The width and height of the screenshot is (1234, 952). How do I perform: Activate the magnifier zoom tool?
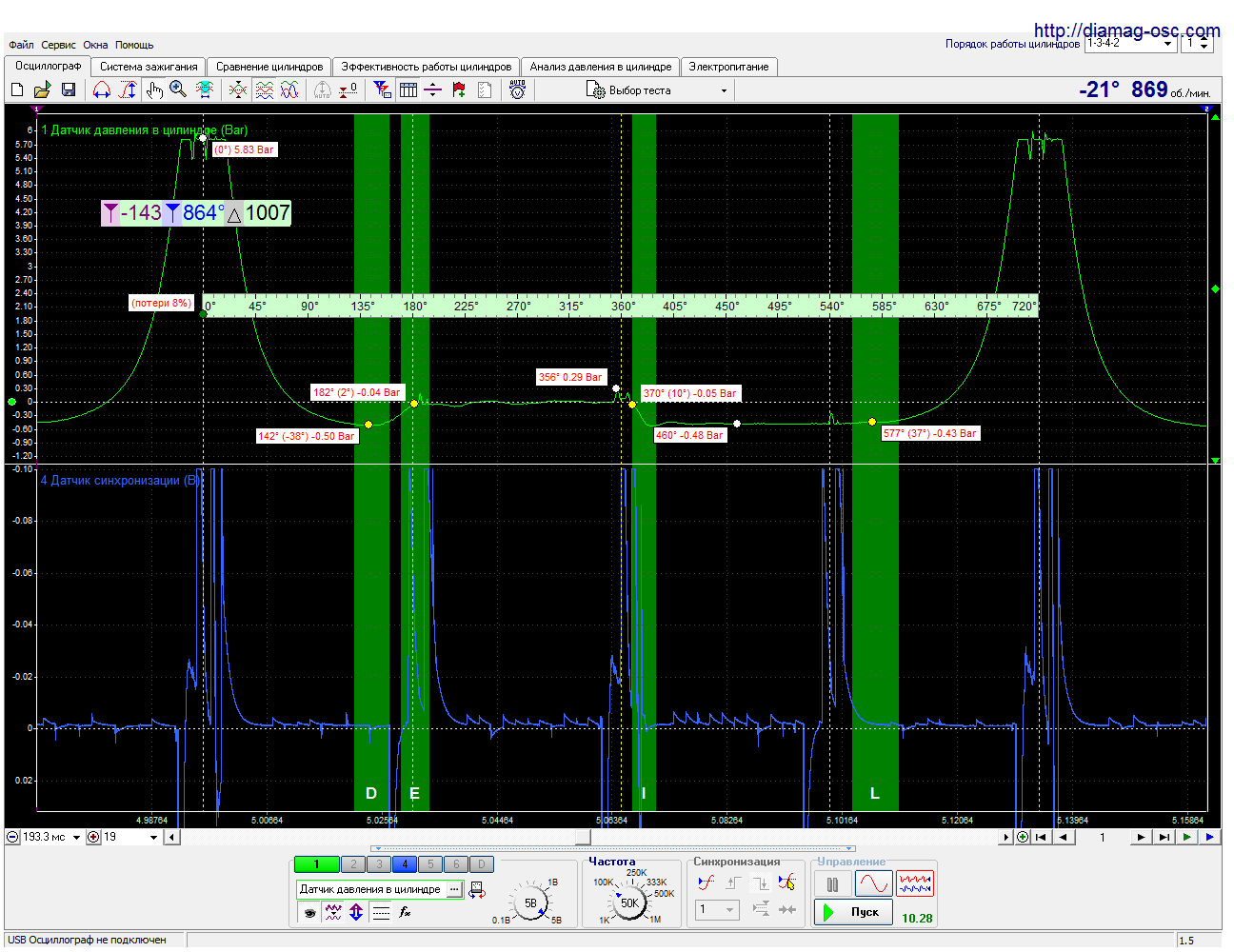(x=179, y=89)
